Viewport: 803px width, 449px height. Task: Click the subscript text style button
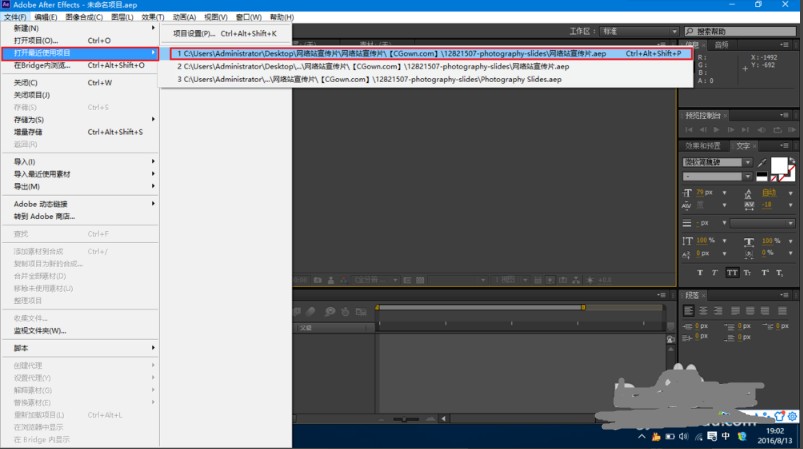781,272
